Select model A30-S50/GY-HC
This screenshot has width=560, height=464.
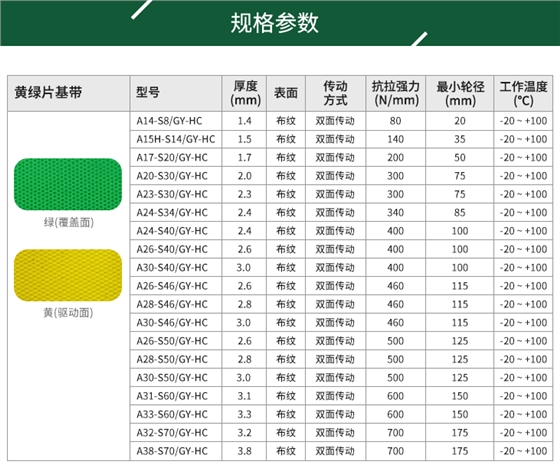[x=172, y=378]
